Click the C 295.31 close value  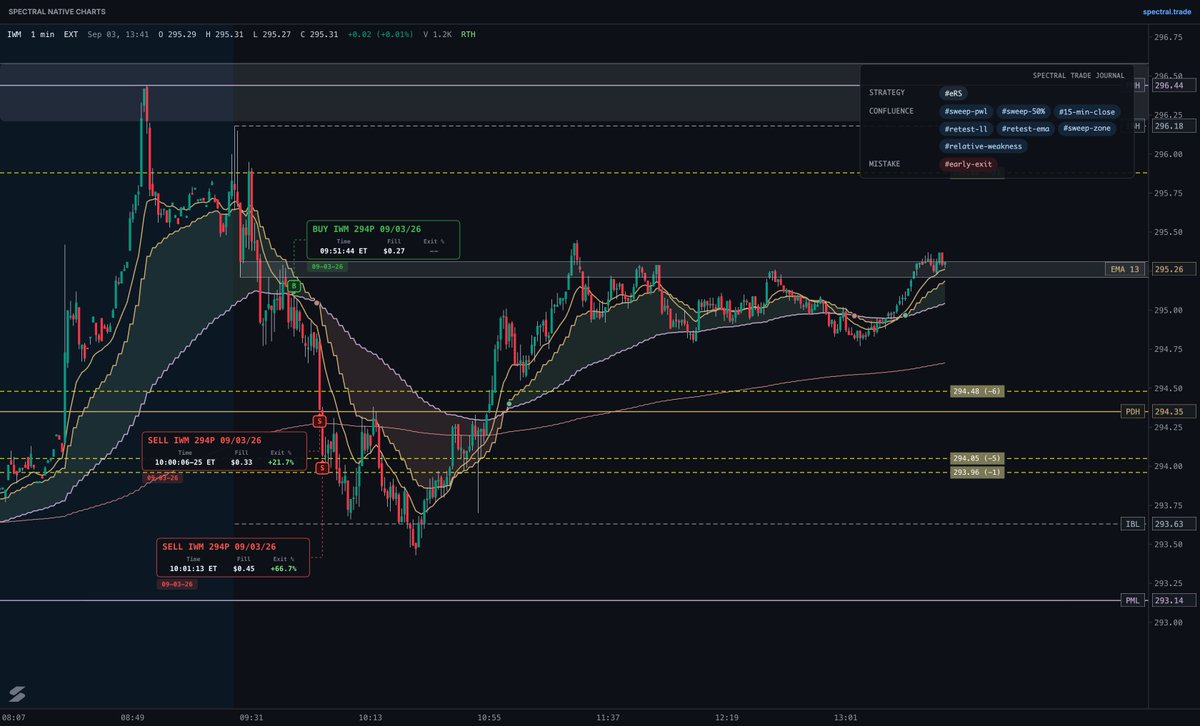click(318, 34)
